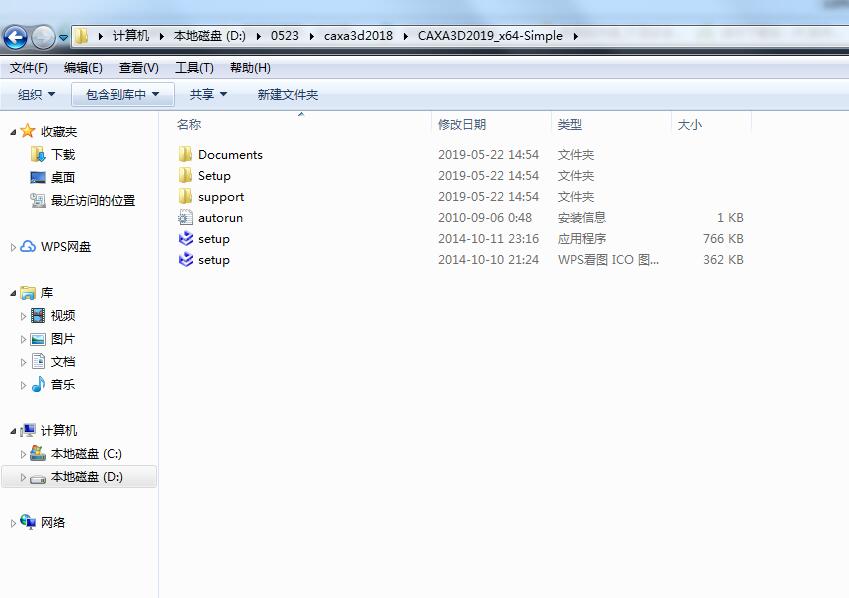
Task: Expand the 音乐 library node
Action: click(23, 385)
